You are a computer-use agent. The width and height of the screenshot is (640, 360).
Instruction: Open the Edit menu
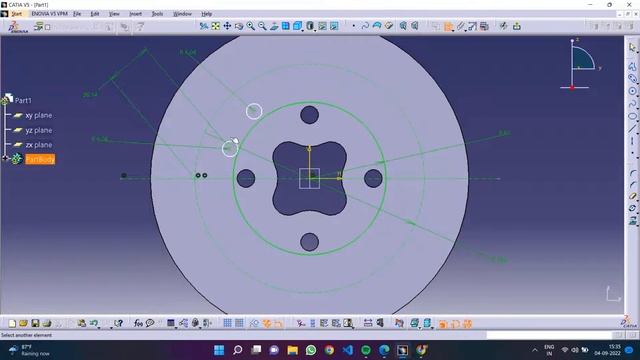pyautogui.click(x=95, y=14)
